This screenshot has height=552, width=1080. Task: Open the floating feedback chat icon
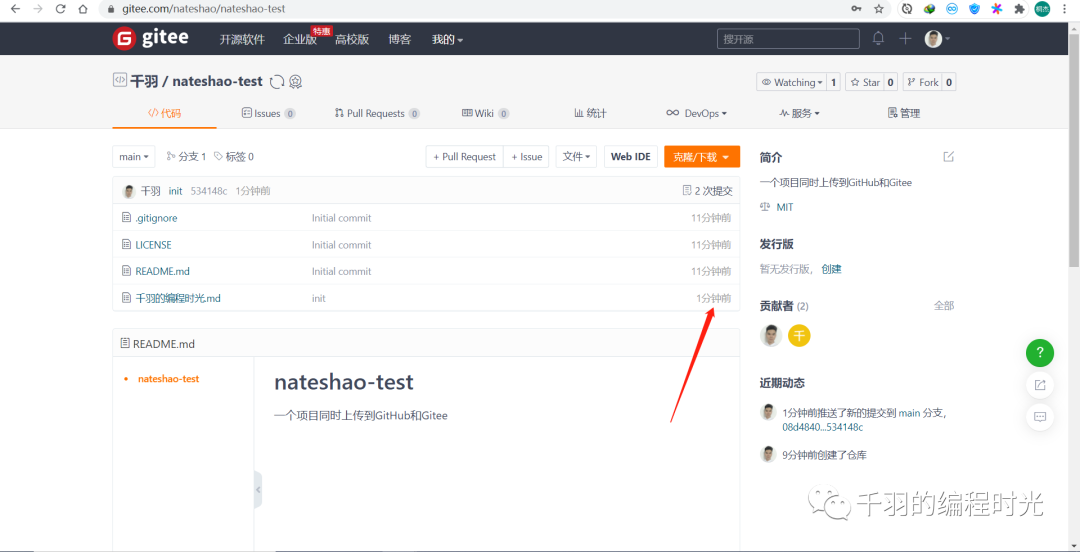click(x=1039, y=416)
